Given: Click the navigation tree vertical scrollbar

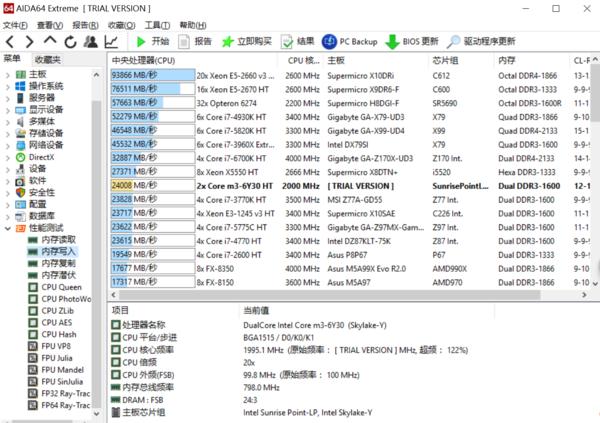Looking at the screenshot, I should pos(96,253).
